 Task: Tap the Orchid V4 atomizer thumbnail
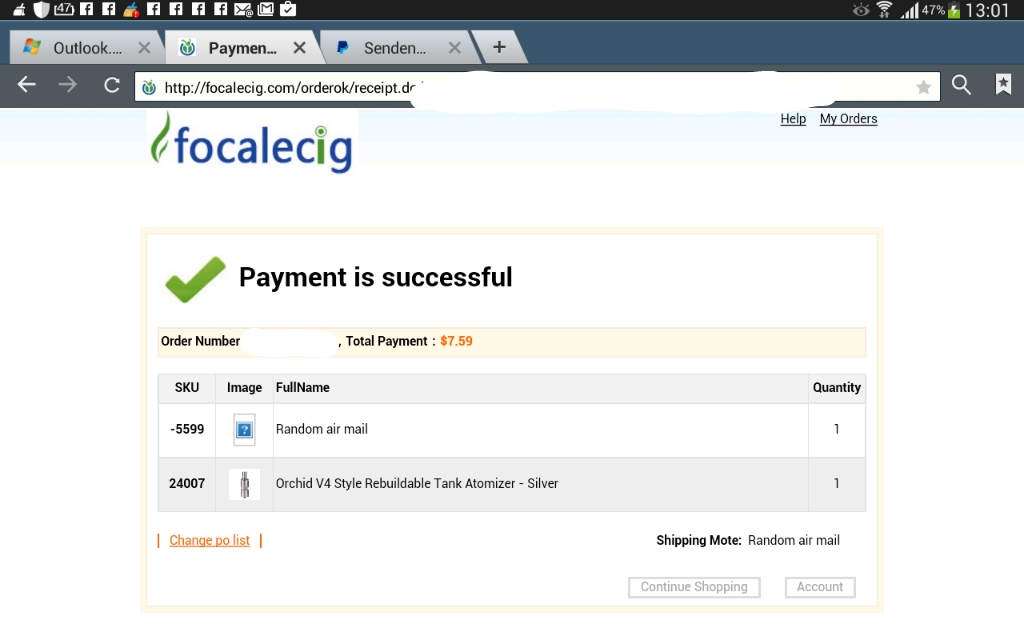coord(244,484)
